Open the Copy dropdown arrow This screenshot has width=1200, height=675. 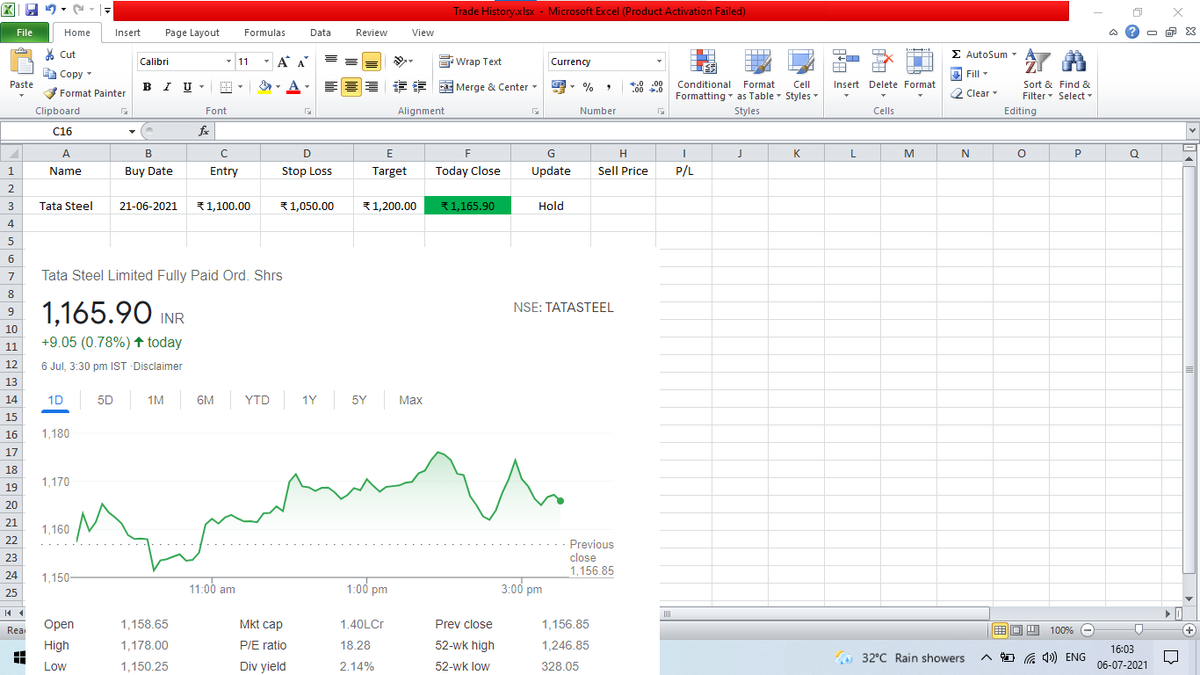click(x=89, y=74)
